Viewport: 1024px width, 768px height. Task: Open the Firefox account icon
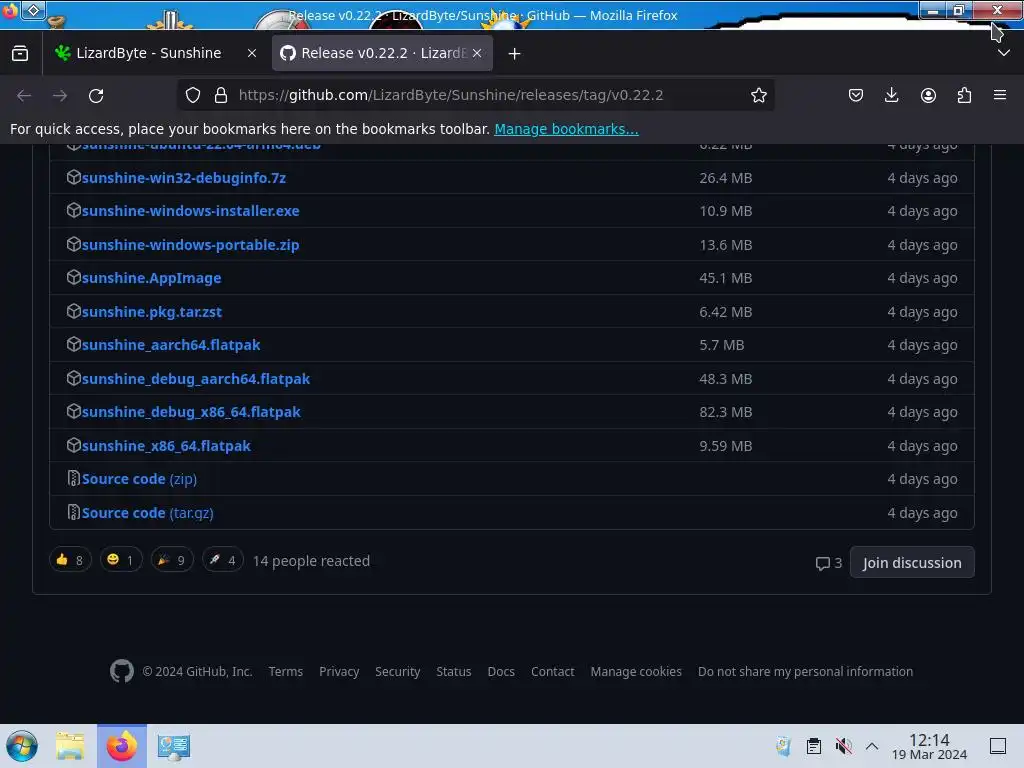pos(928,95)
